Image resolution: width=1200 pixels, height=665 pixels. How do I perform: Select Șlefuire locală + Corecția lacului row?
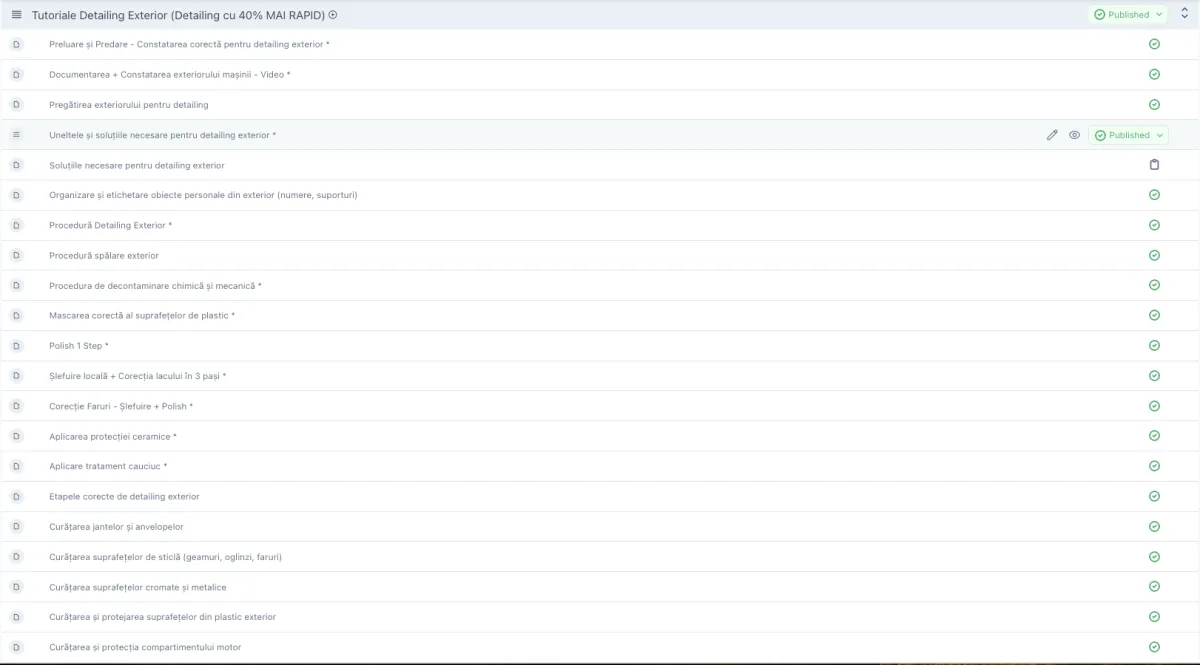click(x=138, y=376)
